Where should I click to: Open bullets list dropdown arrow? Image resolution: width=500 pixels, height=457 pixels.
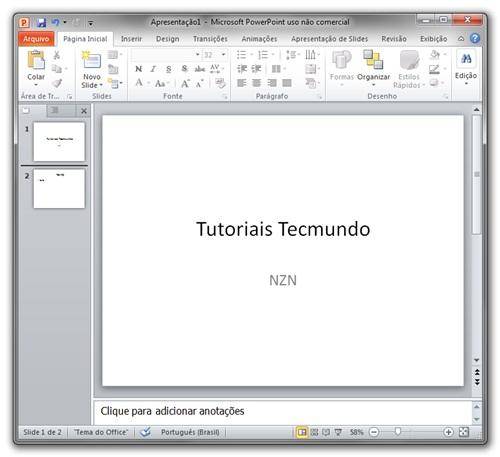click(252, 55)
